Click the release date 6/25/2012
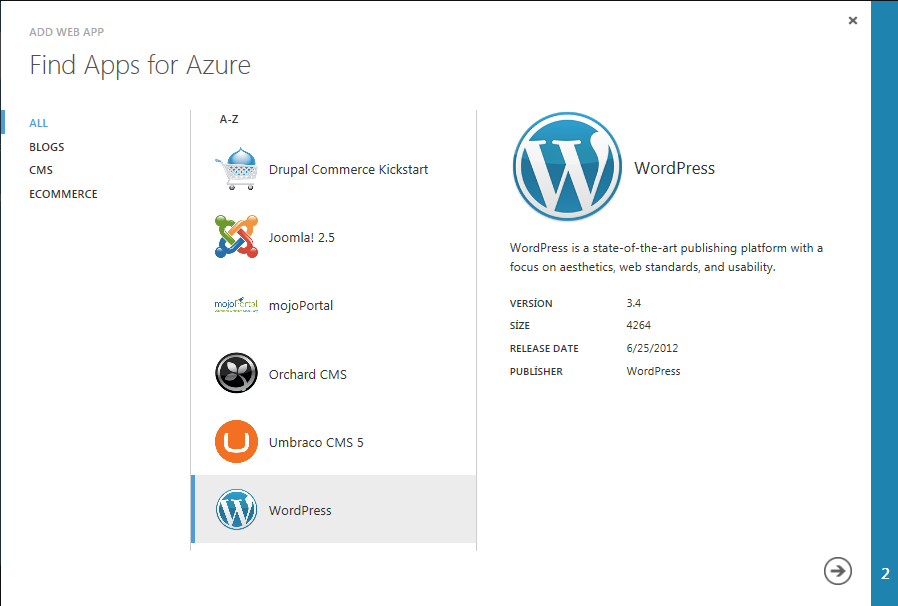Viewport: 898px width, 606px height. (652, 348)
